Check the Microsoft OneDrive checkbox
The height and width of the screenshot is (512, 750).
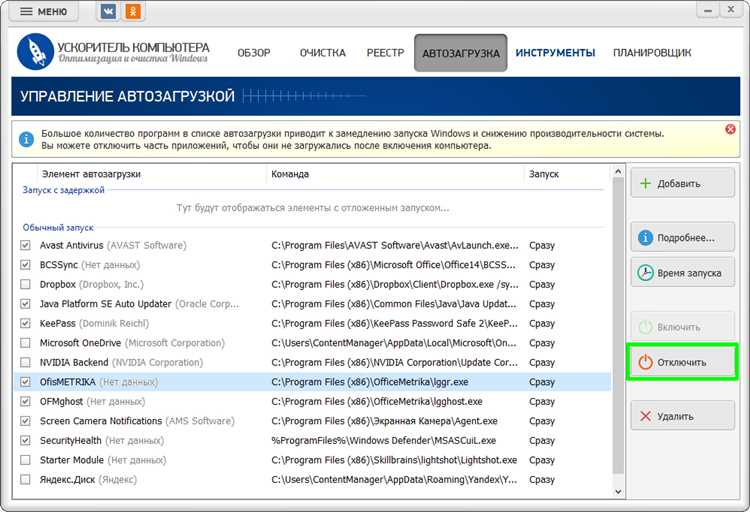pos(25,343)
